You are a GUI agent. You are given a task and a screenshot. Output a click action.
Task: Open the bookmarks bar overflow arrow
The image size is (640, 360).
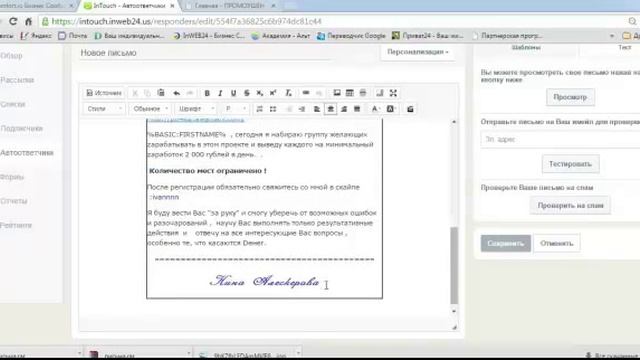(x=611, y=36)
